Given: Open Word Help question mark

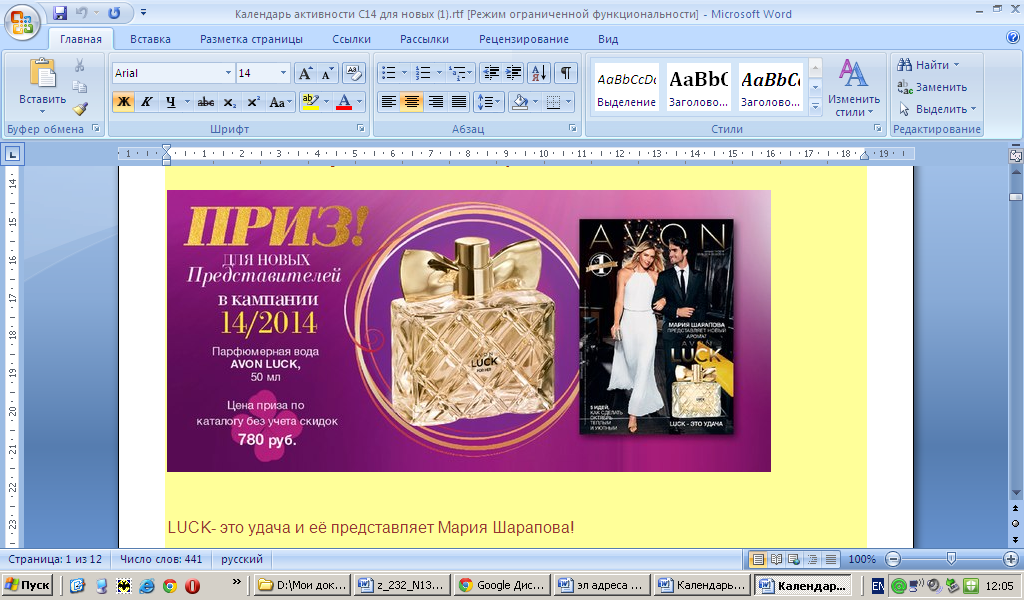Looking at the screenshot, I should pyautogui.click(x=1013, y=37).
